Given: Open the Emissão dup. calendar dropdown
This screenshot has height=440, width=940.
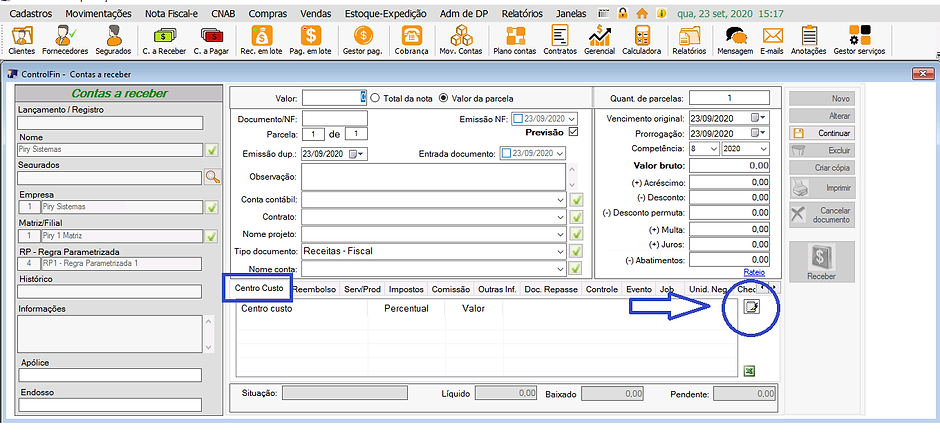Looking at the screenshot, I should (356, 154).
